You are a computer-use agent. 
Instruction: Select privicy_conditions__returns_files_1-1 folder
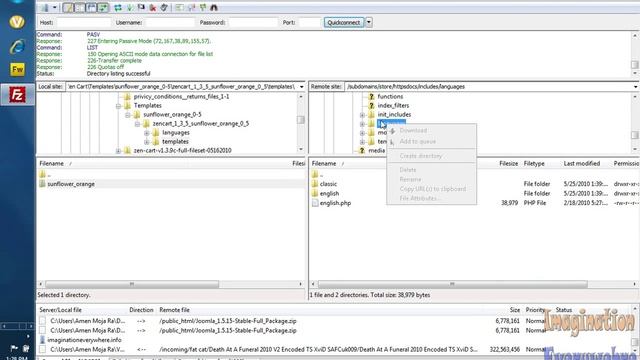click(181, 97)
